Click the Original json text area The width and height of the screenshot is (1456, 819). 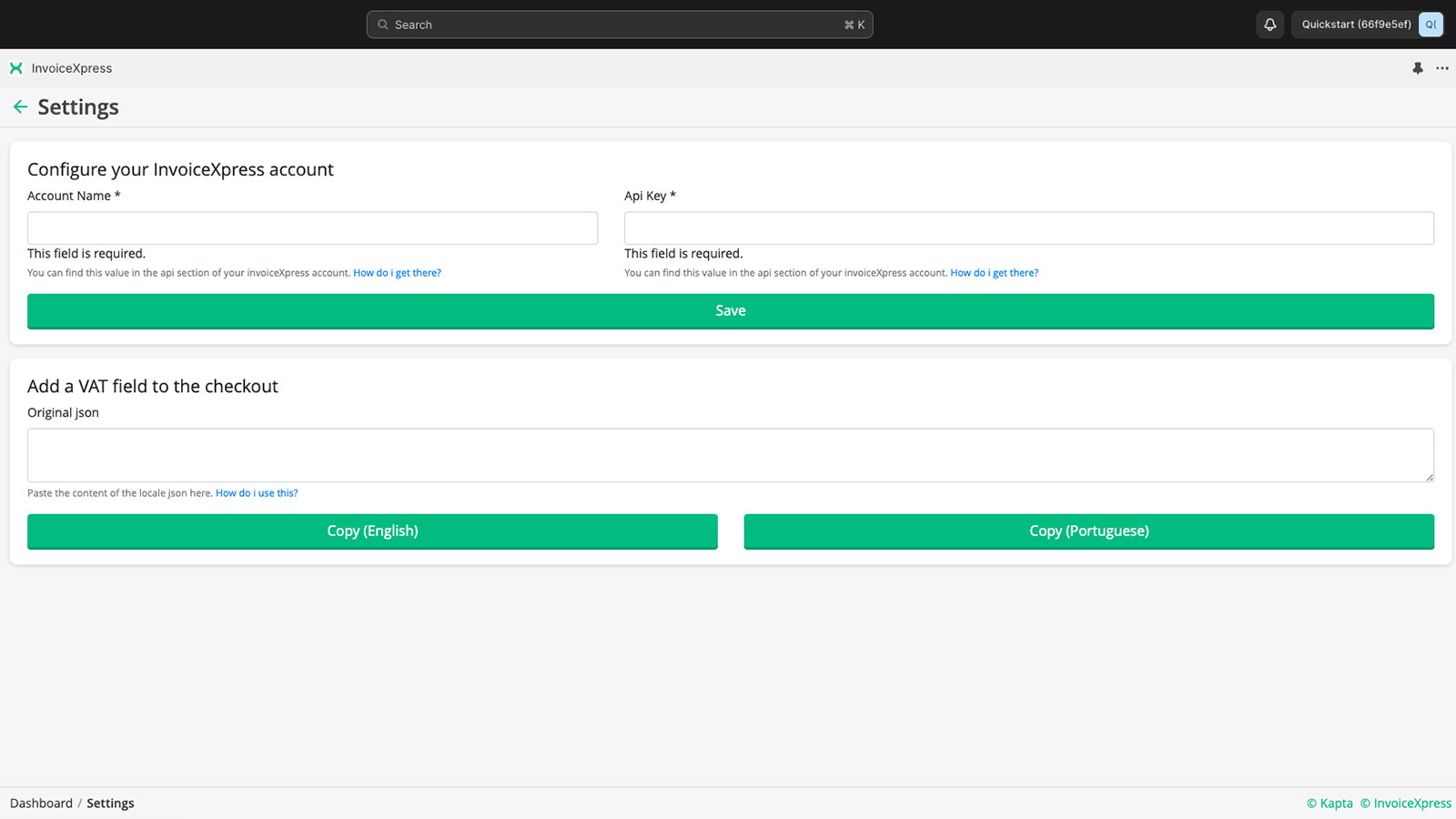[x=731, y=455]
